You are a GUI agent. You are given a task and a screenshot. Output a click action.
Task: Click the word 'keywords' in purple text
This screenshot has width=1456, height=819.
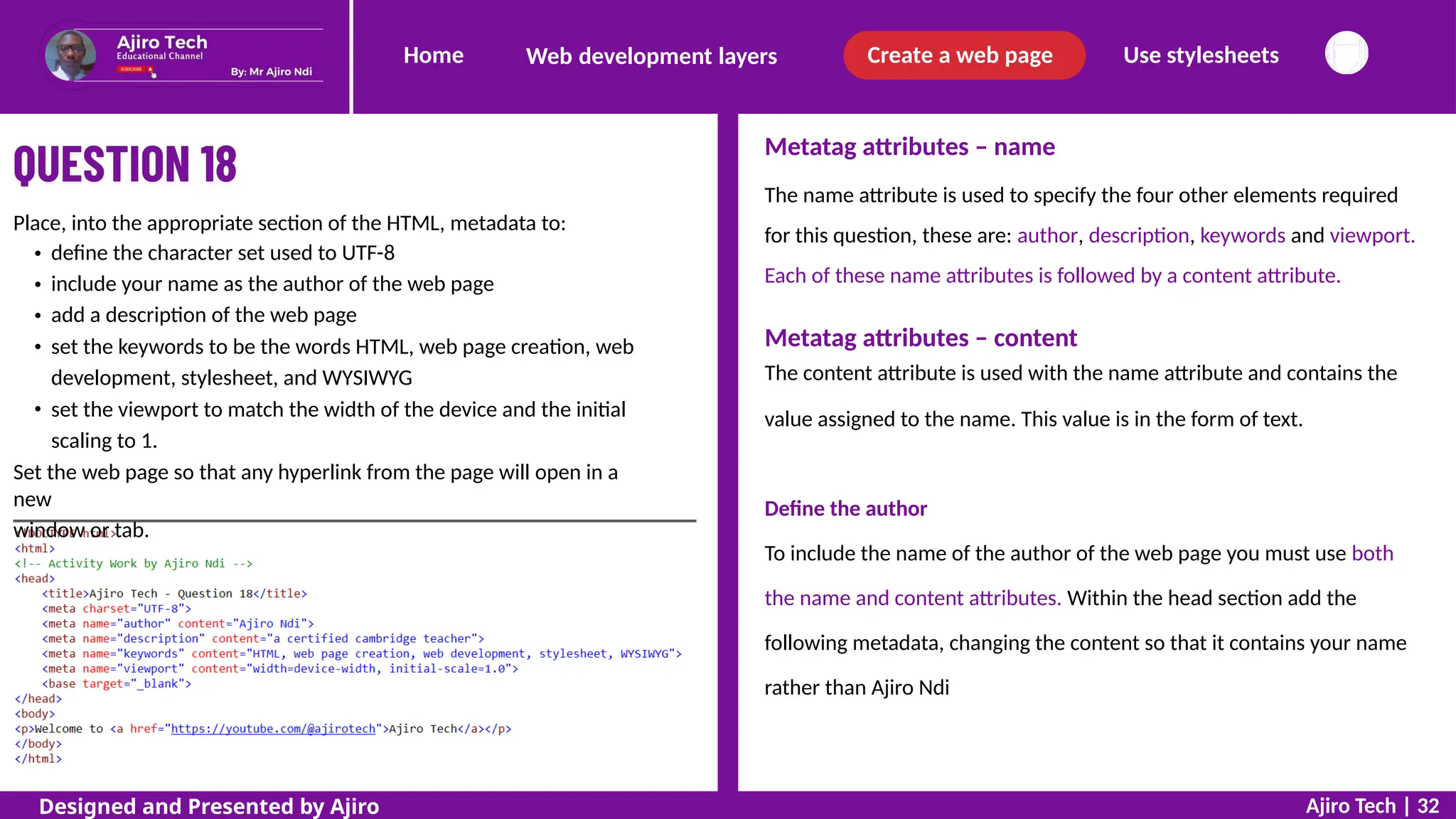pyautogui.click(x=1243, y=235)
